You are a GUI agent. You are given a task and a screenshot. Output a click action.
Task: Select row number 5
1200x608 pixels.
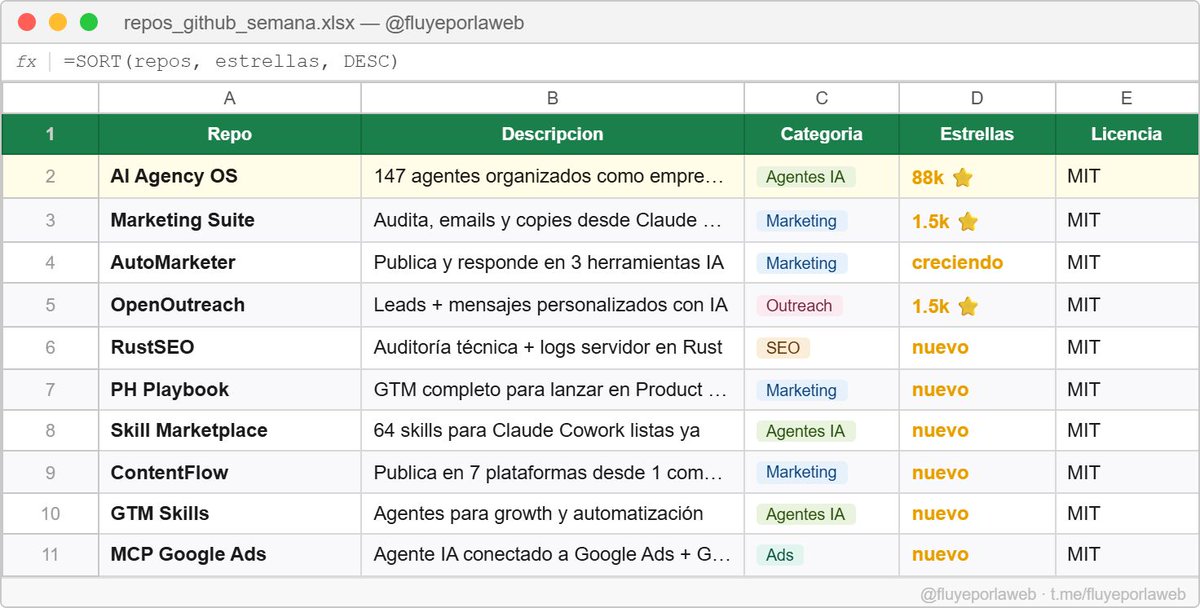click(x=50, y=305)
